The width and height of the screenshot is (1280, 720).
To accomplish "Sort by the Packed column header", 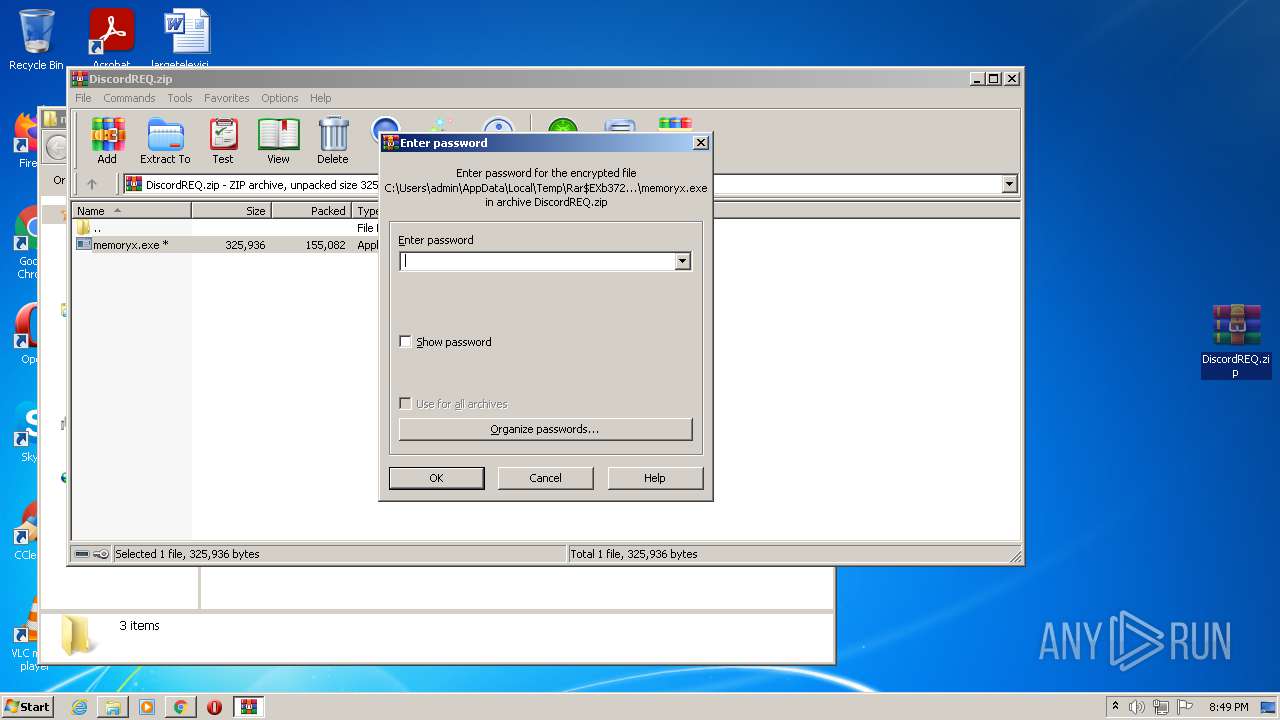I will coord(311,211).
